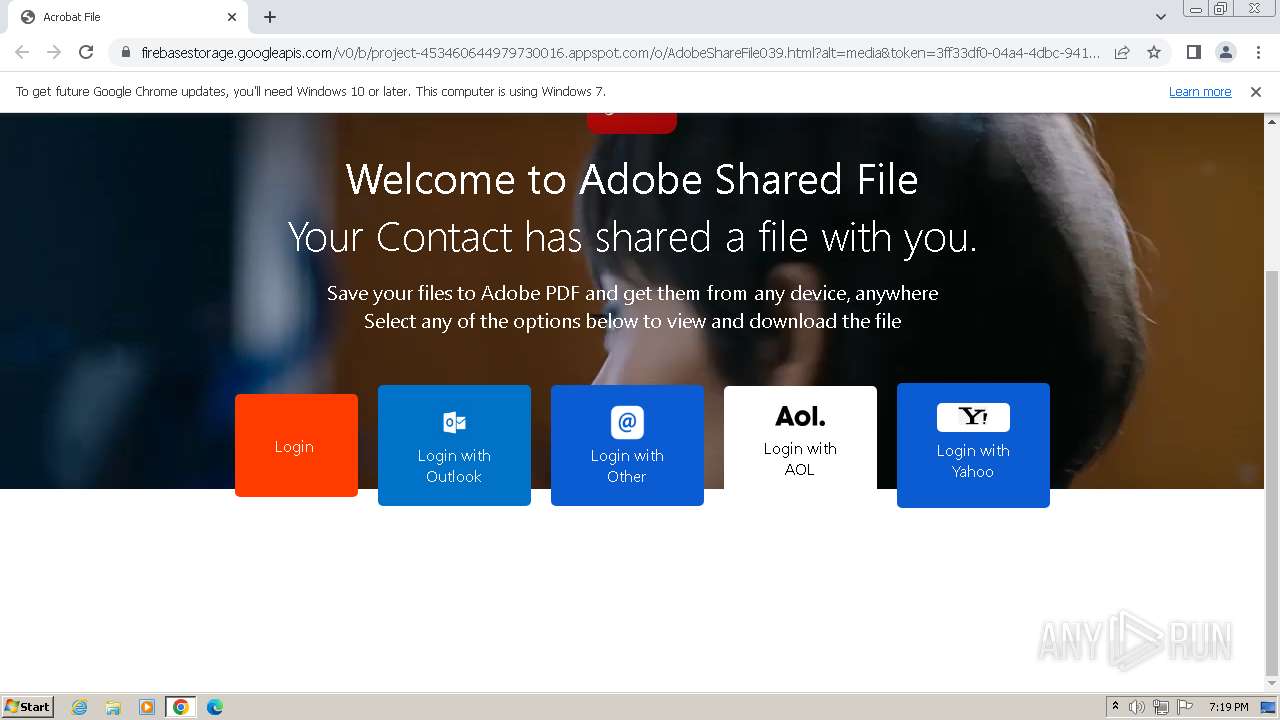Click the browser forward arrow

pyautogui.click(x=54, y=52)
